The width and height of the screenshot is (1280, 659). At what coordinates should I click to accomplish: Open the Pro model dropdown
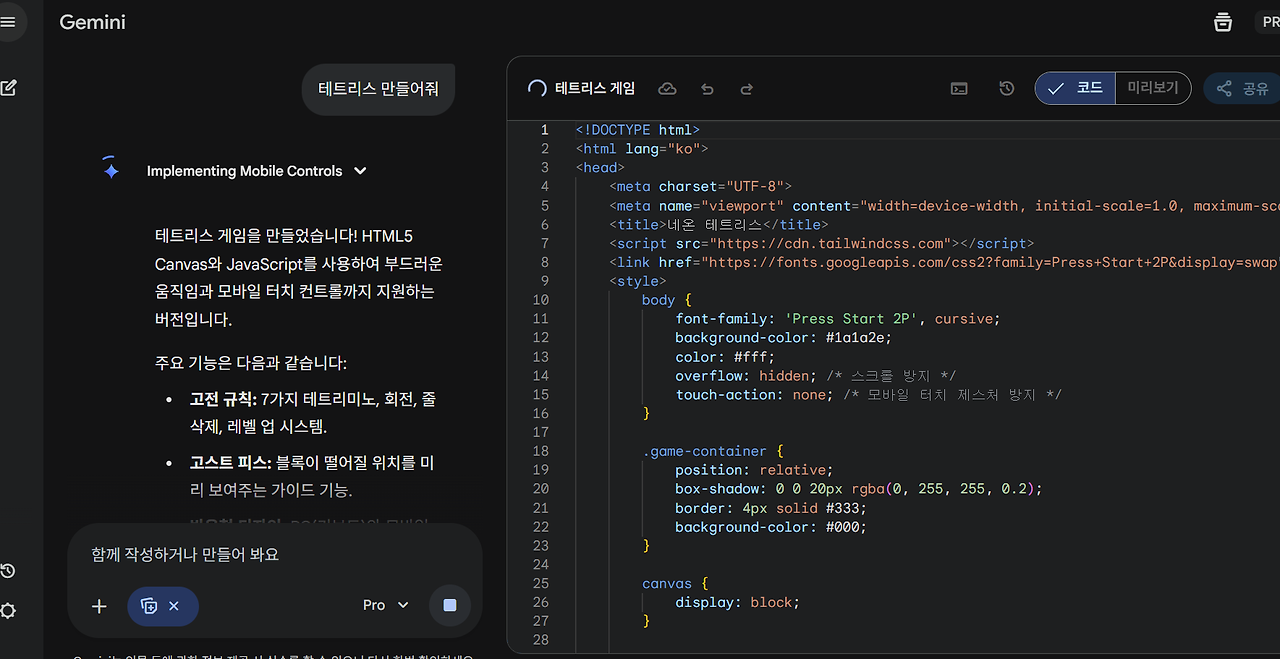[x=385, y=605]
